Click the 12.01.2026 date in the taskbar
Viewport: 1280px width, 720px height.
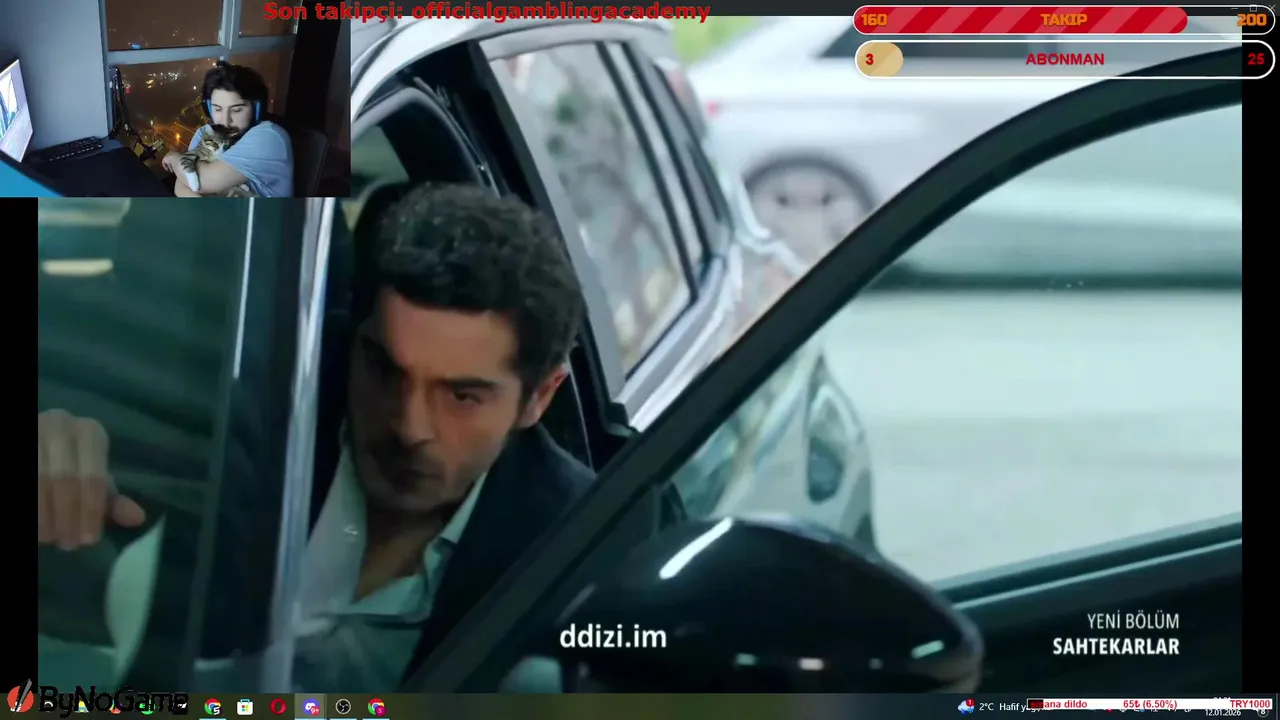(1224, 712)
